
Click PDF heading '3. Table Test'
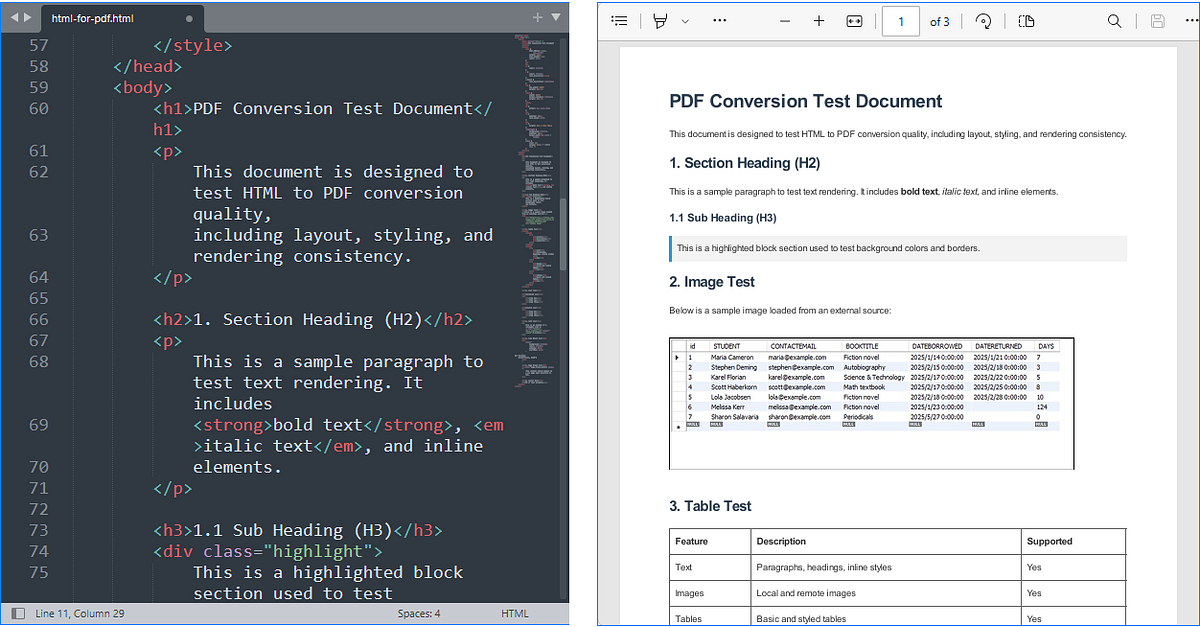pos(711,506)
